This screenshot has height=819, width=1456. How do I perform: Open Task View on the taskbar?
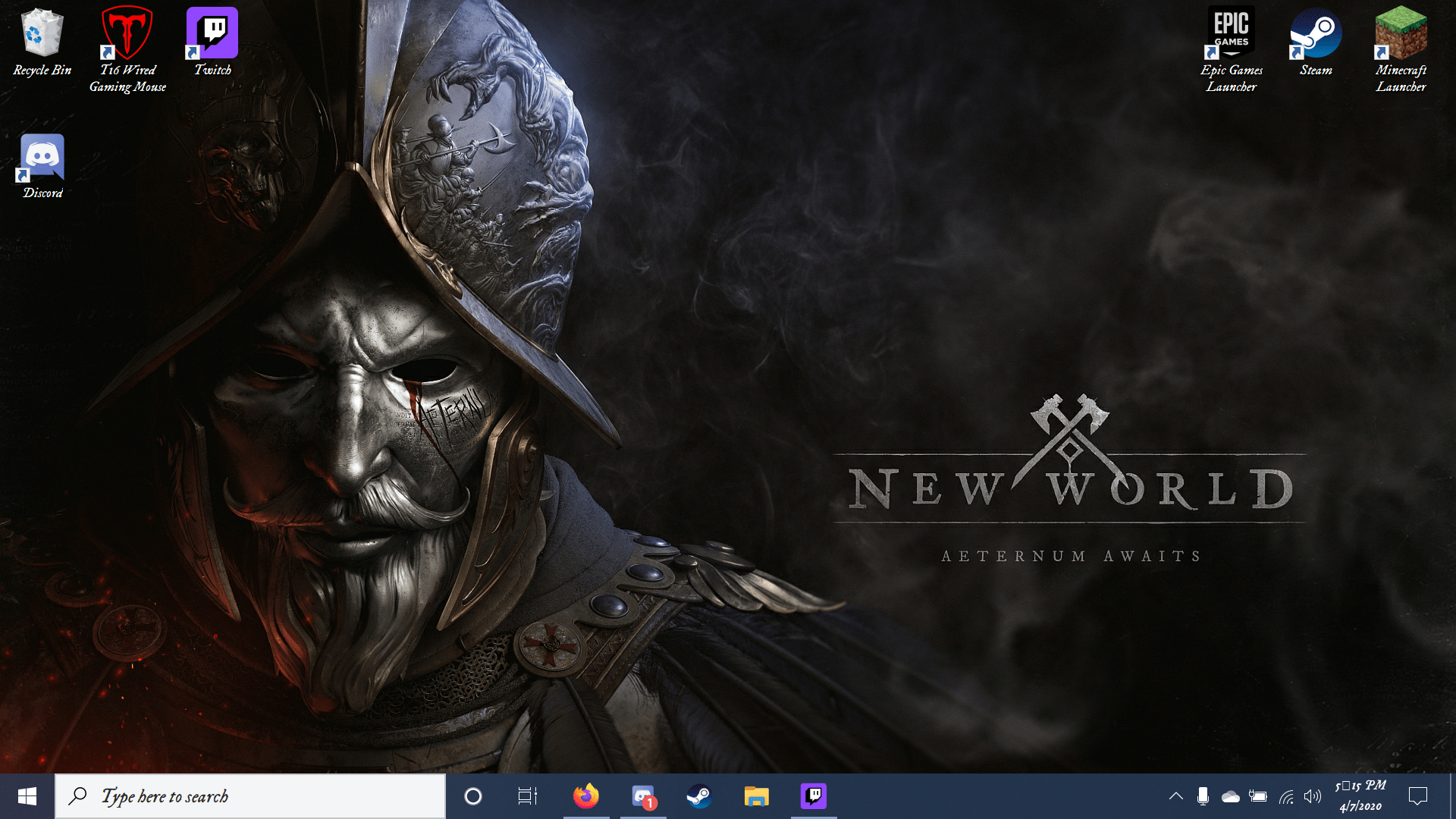526,796
